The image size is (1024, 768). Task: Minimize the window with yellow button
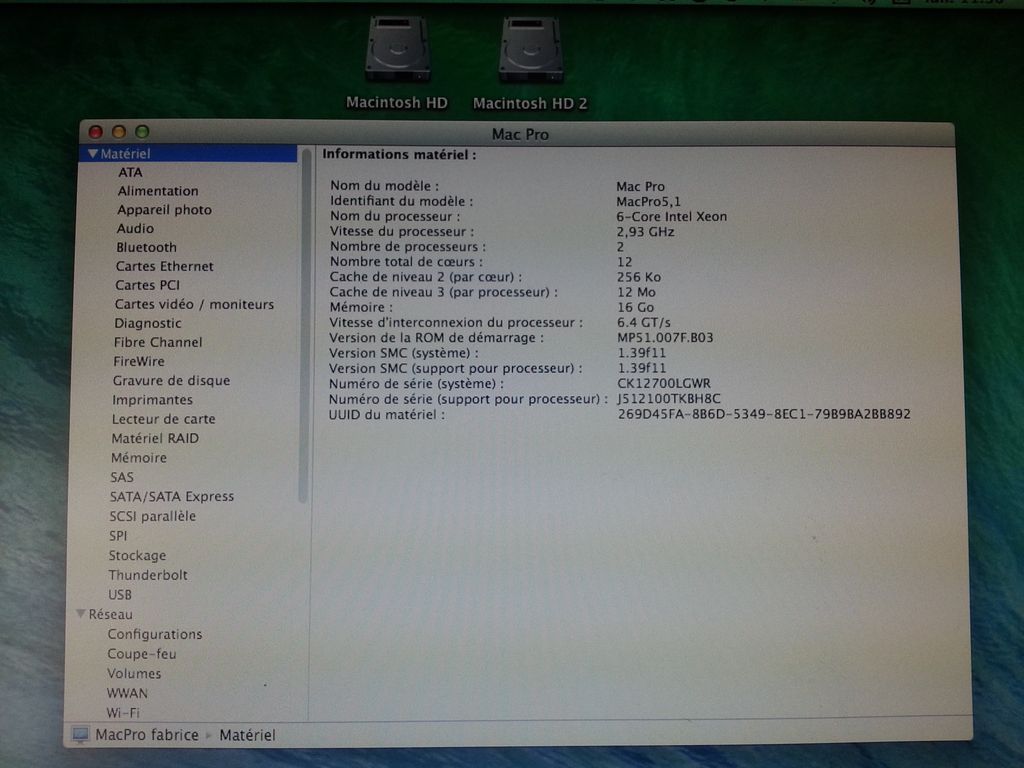click(x=119, y=132)
